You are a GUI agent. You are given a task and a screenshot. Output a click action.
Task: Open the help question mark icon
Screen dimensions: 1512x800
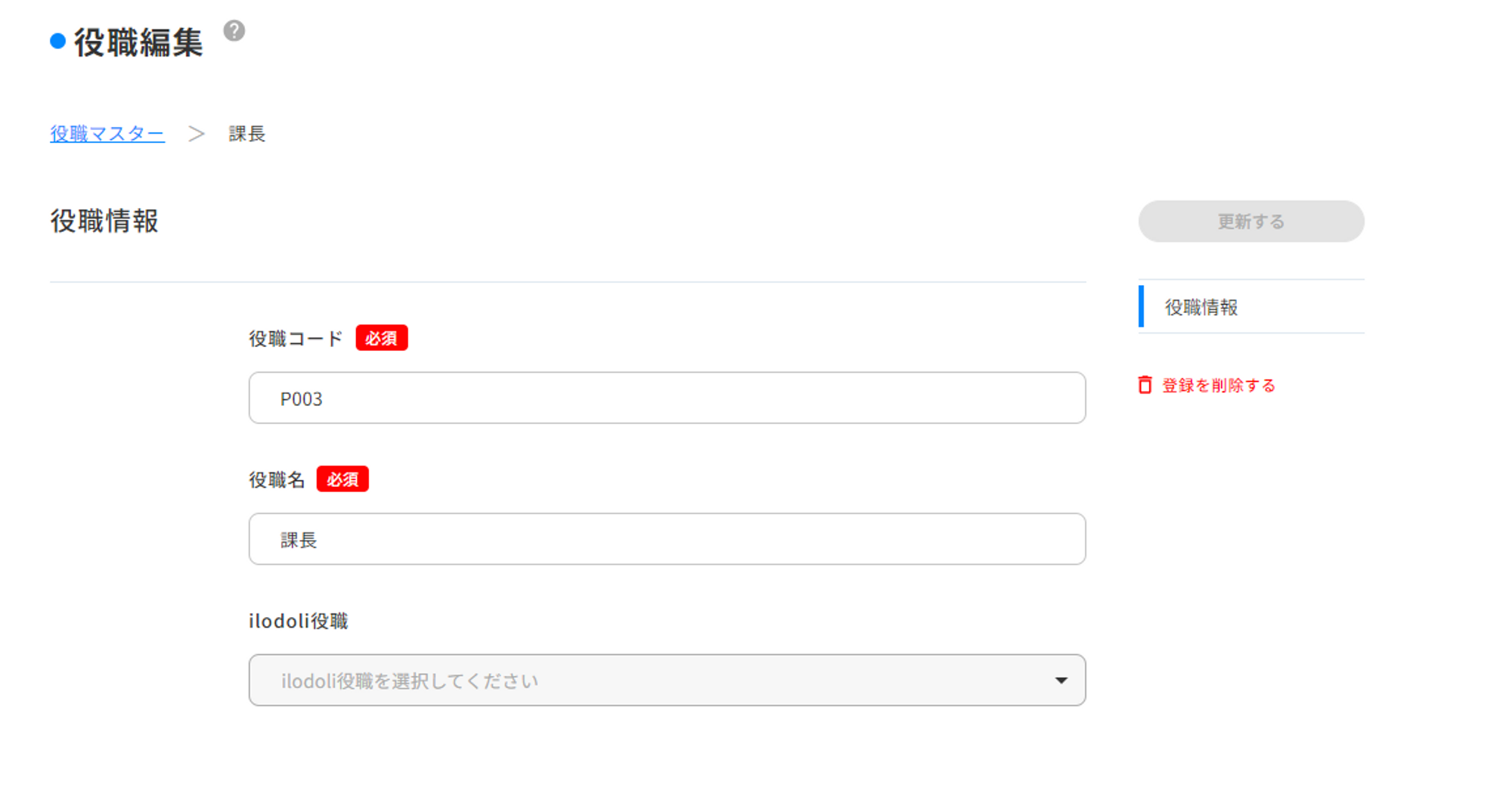click(234, 31)
